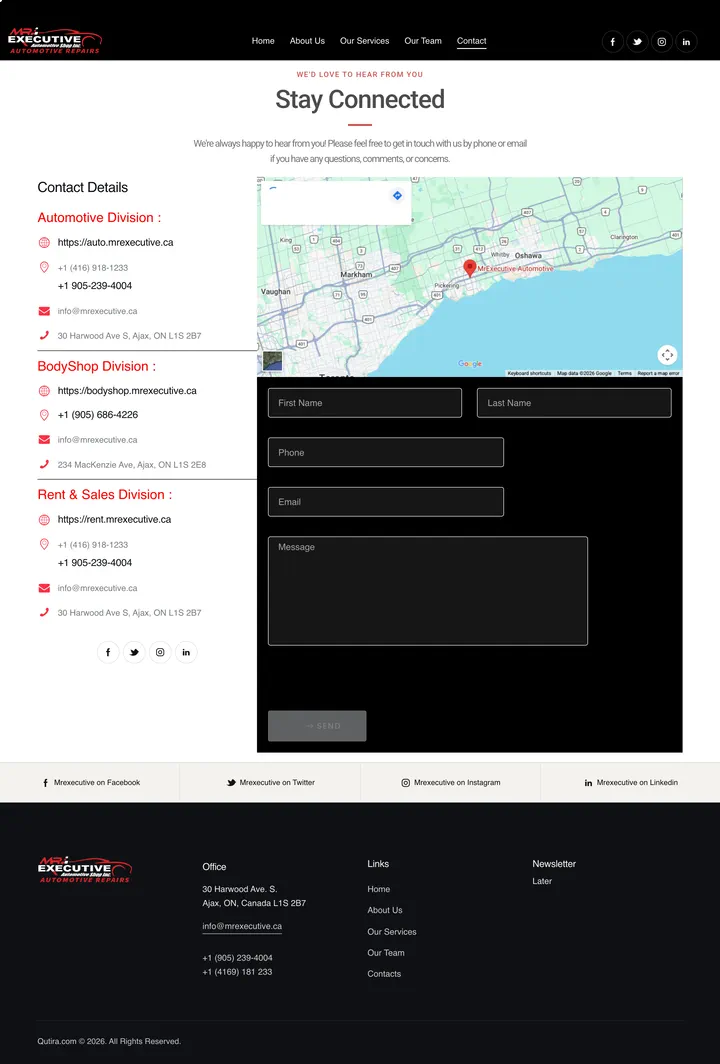Click the Send button
The width and height of the screenshot is (720, 1064).
[317, 726]
